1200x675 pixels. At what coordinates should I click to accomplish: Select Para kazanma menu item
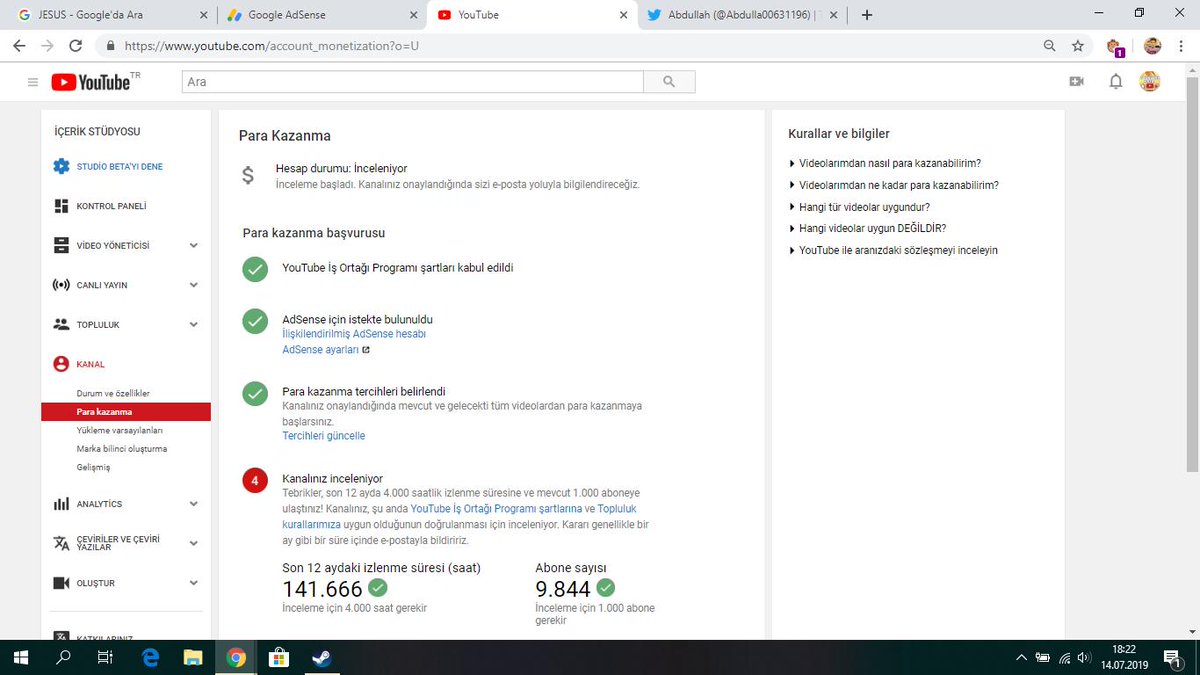[x=126, y=412]
